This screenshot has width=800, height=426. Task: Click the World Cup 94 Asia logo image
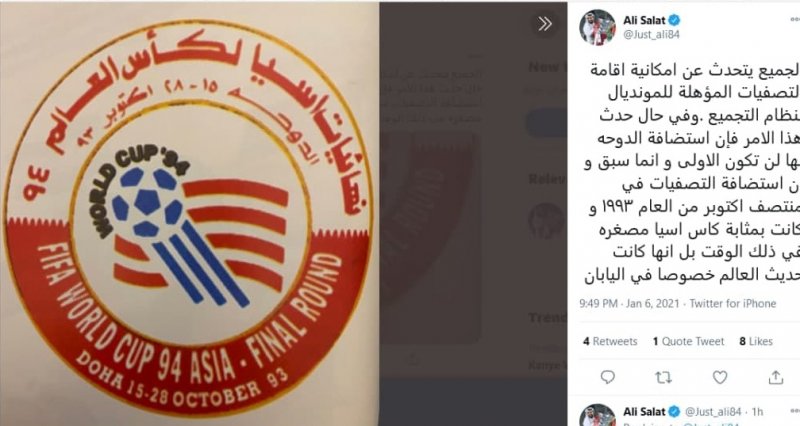pos(188,213)
